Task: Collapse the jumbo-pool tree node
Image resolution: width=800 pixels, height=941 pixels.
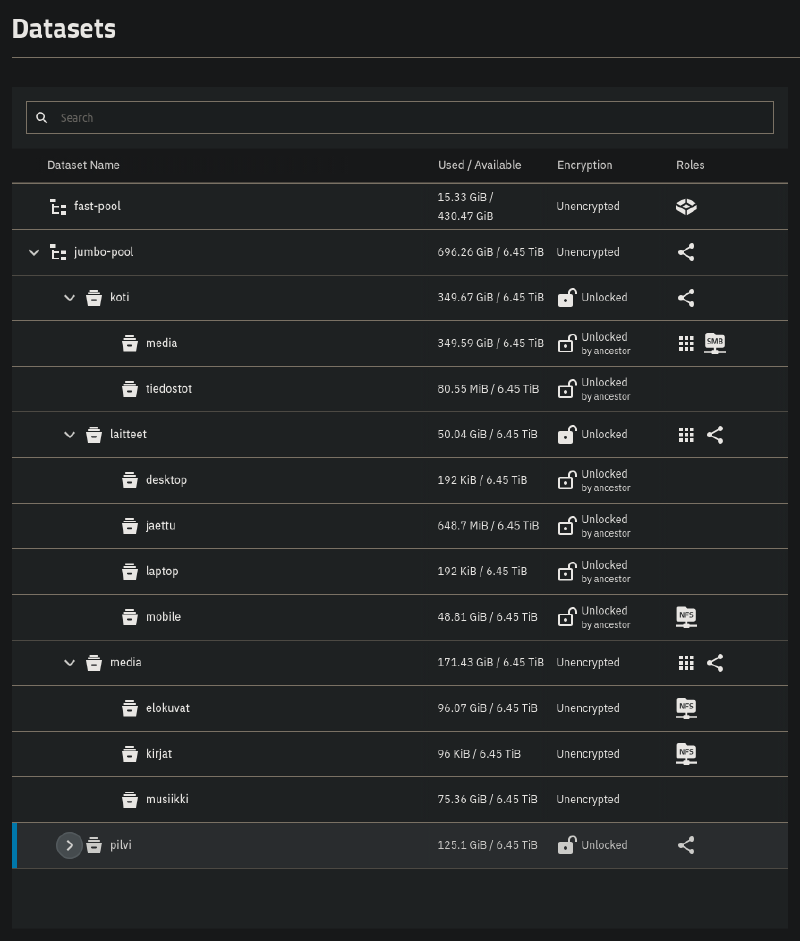Action: point(33,252)
